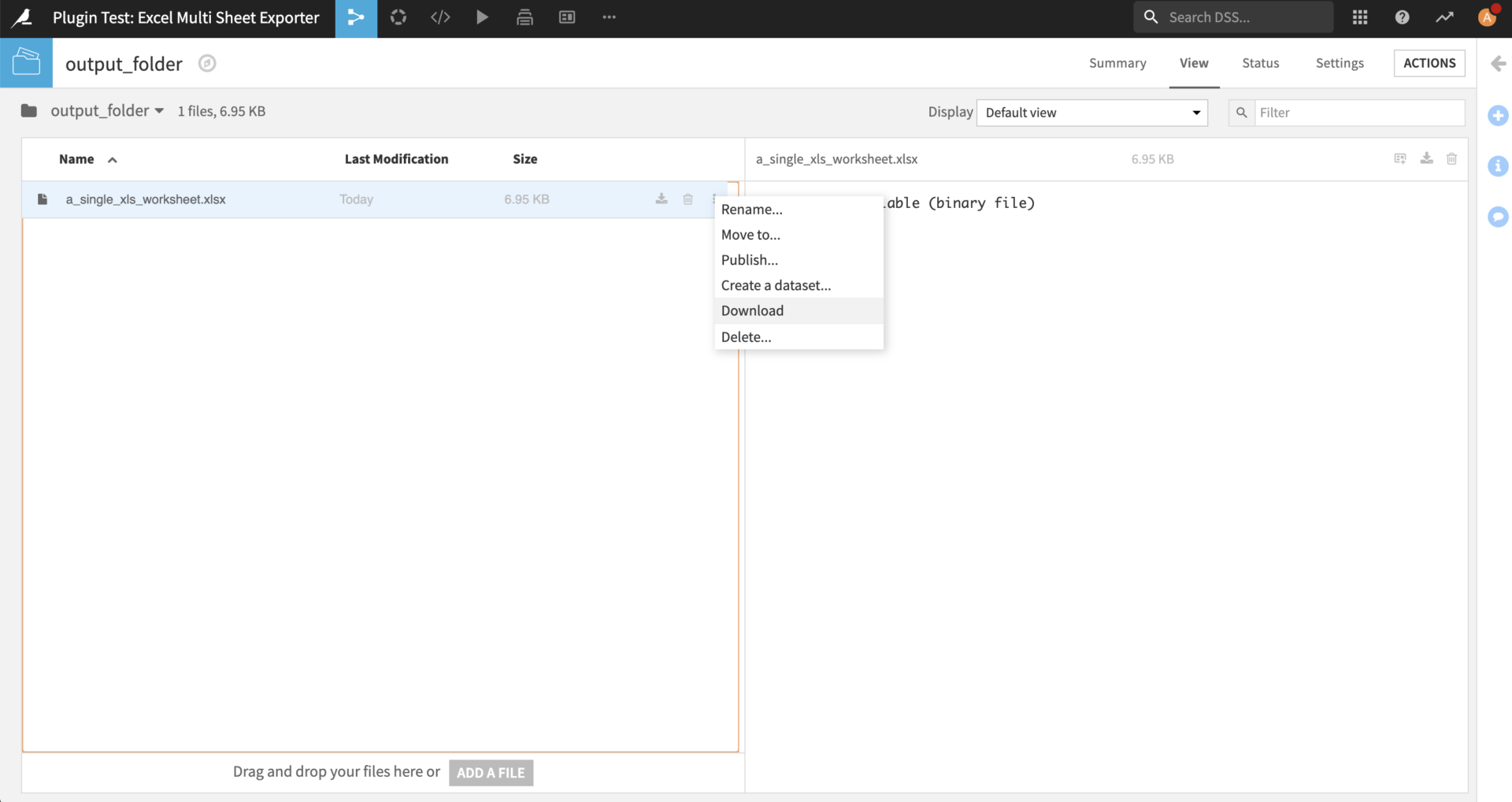Click the ADD A FILE button
Screen dimensions: 1512x802
pyautogui.click(x=491, y=772)
